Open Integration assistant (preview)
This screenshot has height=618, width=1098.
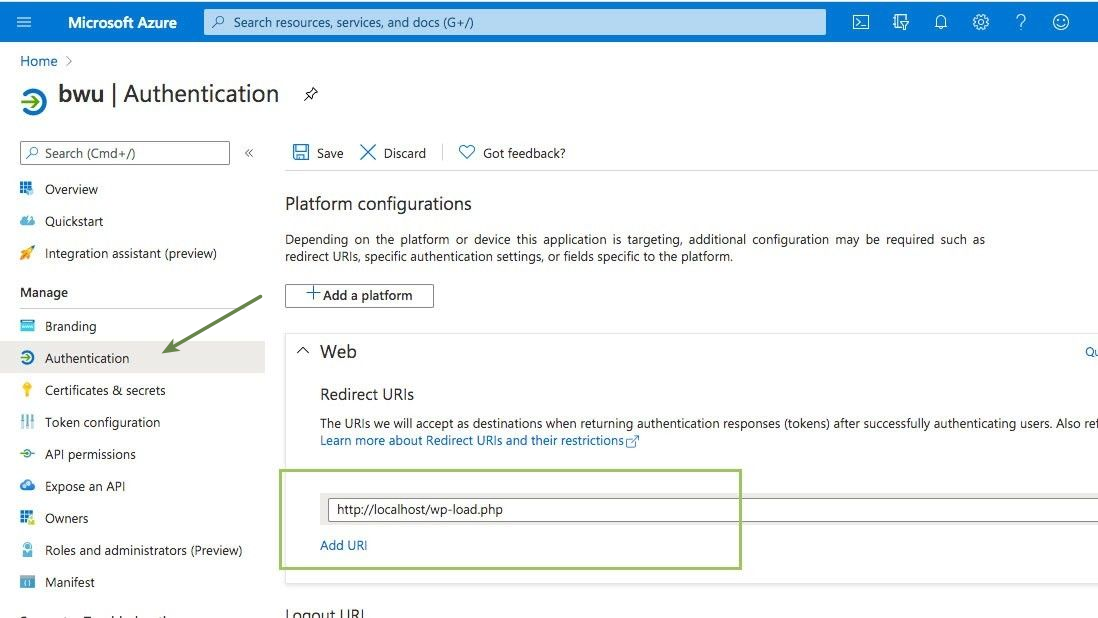(132, 253)
